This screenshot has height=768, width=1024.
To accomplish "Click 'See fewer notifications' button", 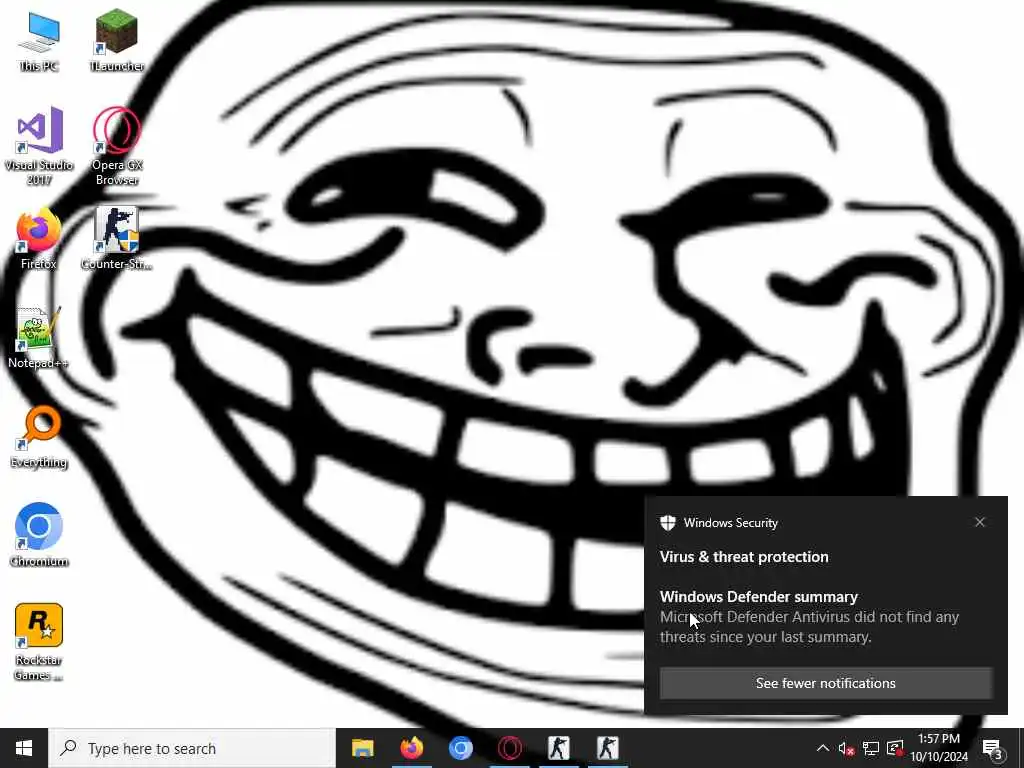I will (x=825, y=683).
